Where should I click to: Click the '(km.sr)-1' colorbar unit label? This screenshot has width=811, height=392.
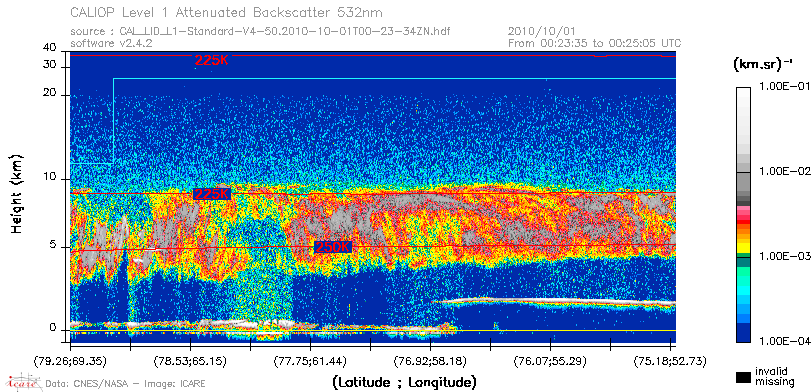762,65
